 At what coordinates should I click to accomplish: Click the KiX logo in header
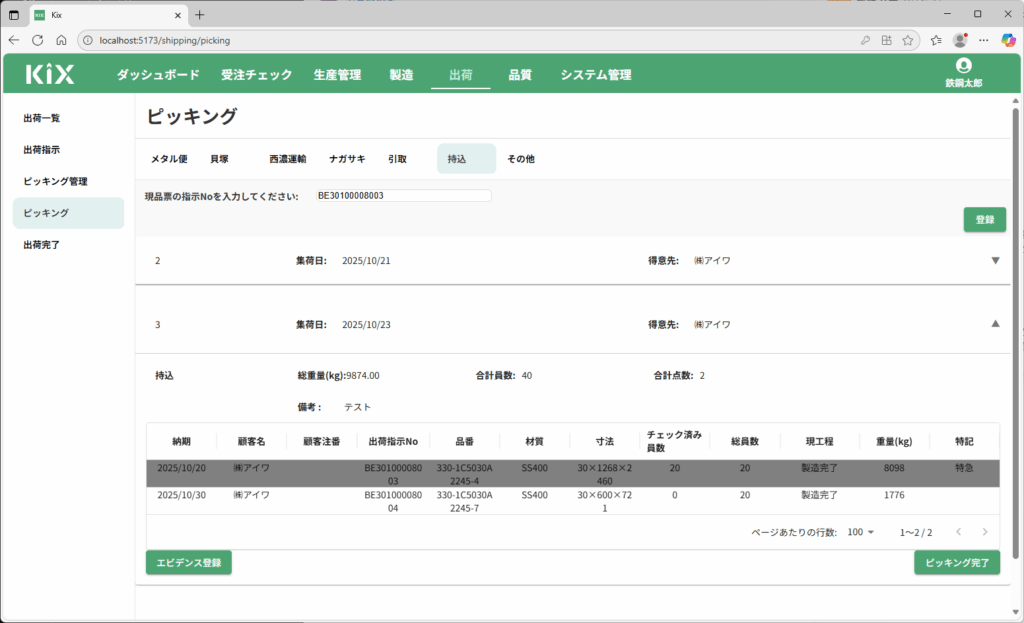[50, 74]
